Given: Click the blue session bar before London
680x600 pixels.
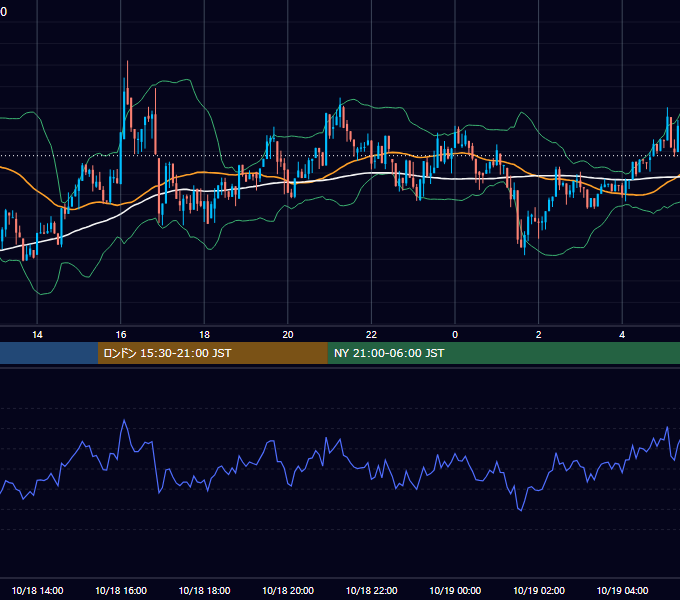Looking at the screenshot, I should 49,353.
